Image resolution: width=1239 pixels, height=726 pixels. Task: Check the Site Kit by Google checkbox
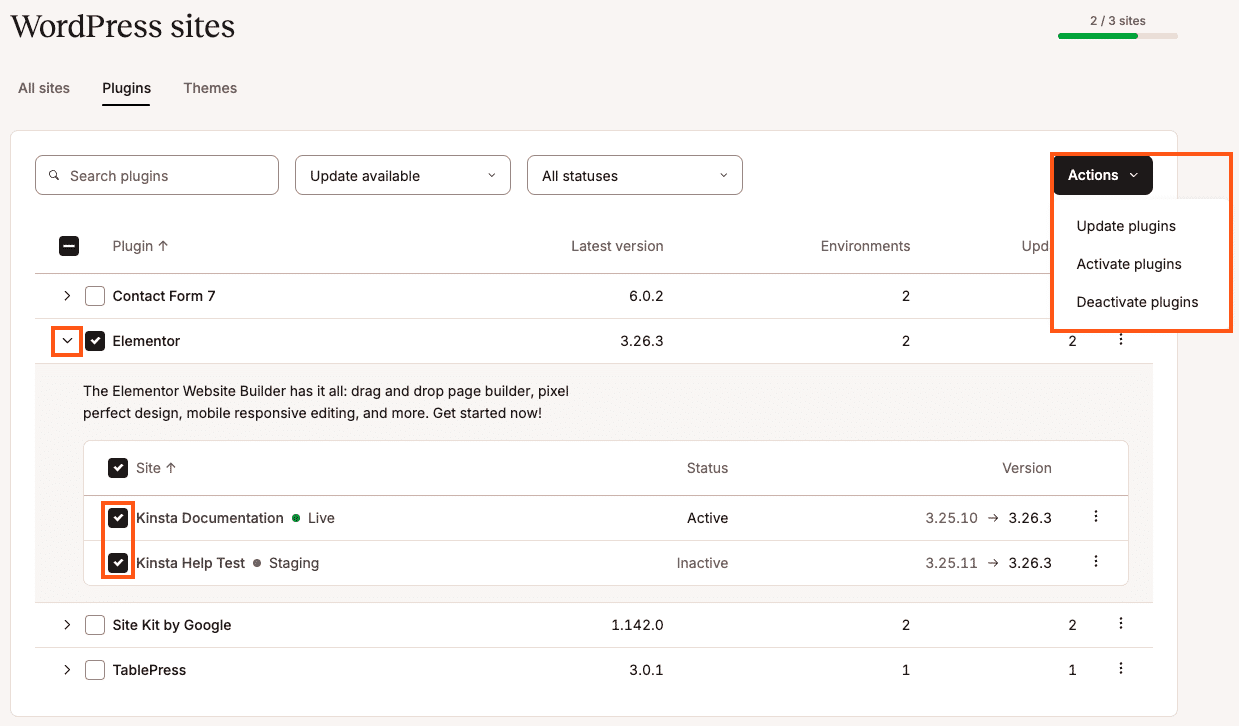(95, 625)
